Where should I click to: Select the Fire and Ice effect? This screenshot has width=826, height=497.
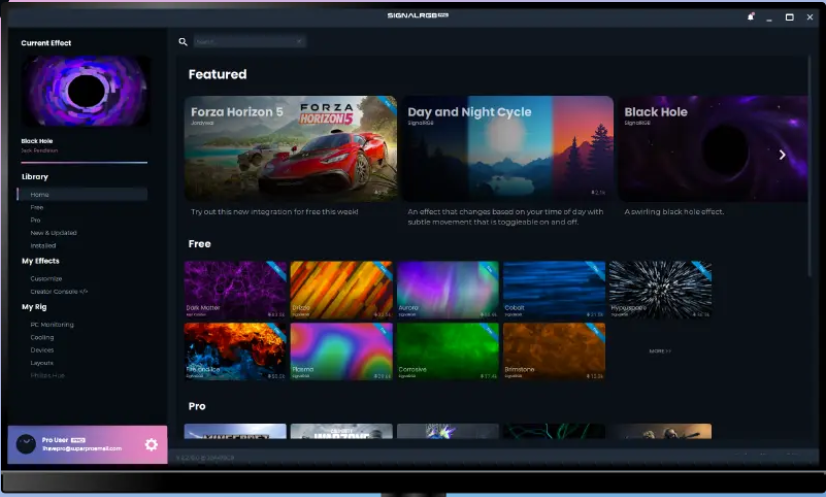pos(235,352)
